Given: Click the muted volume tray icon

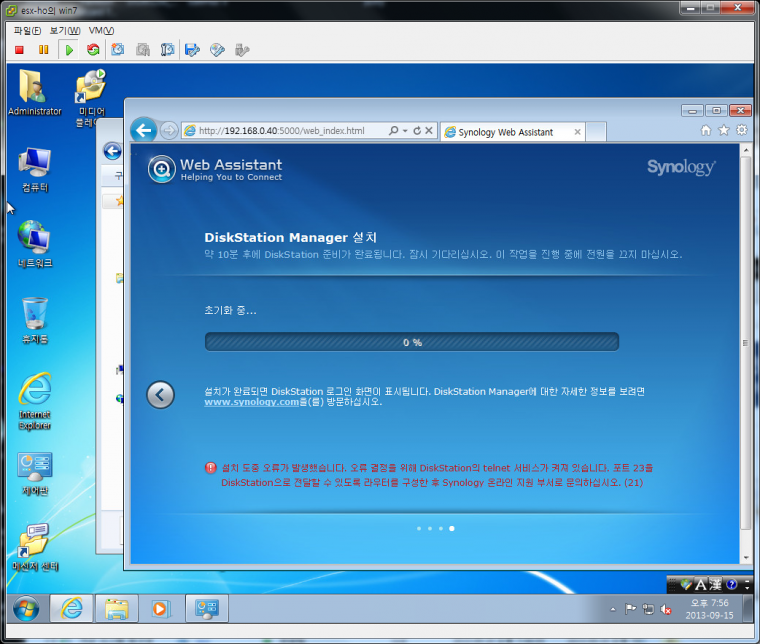Looking at the screenshot, I should point(666,610).
